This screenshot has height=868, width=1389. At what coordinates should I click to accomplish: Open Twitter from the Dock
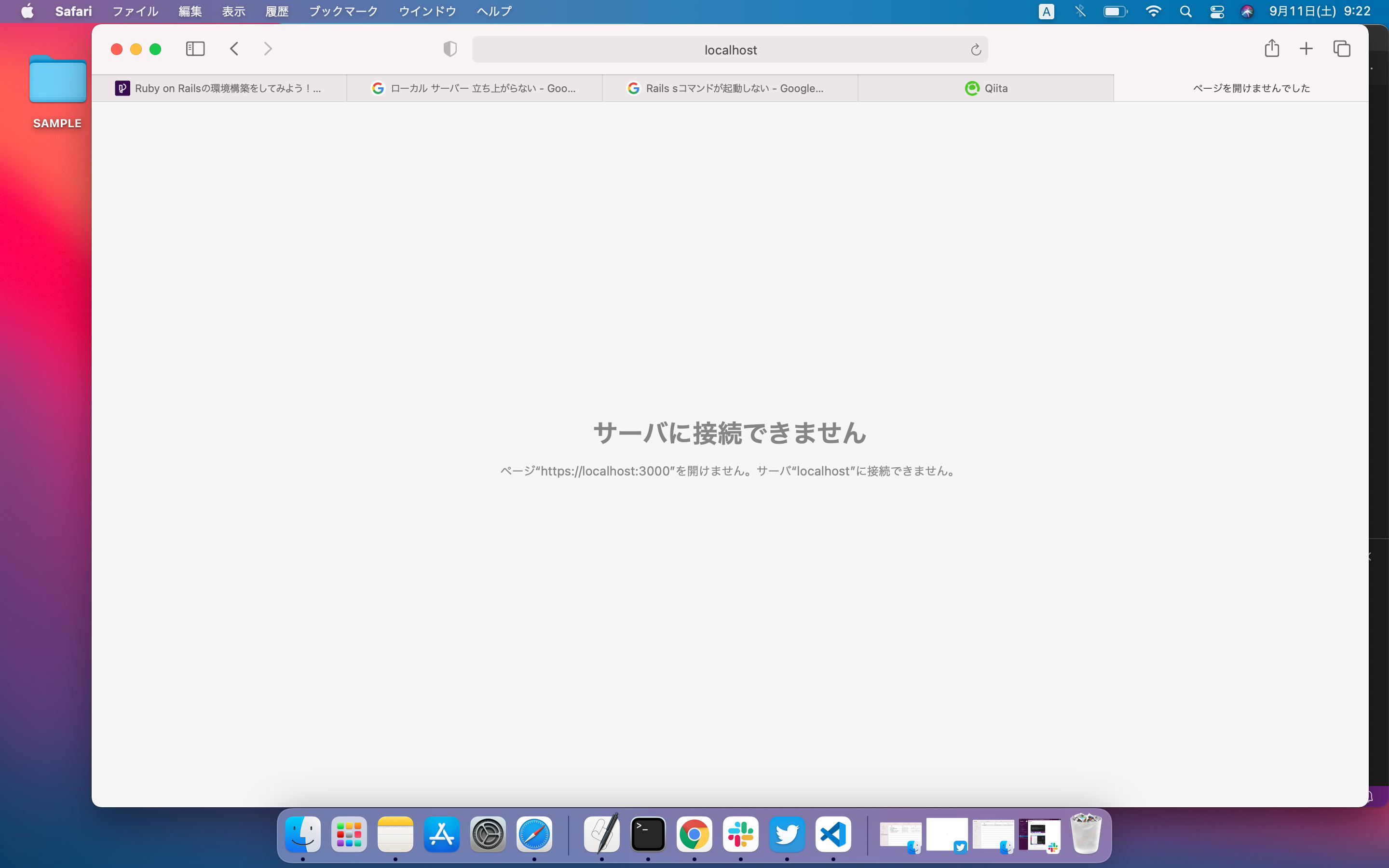click(x=786, y=834)
